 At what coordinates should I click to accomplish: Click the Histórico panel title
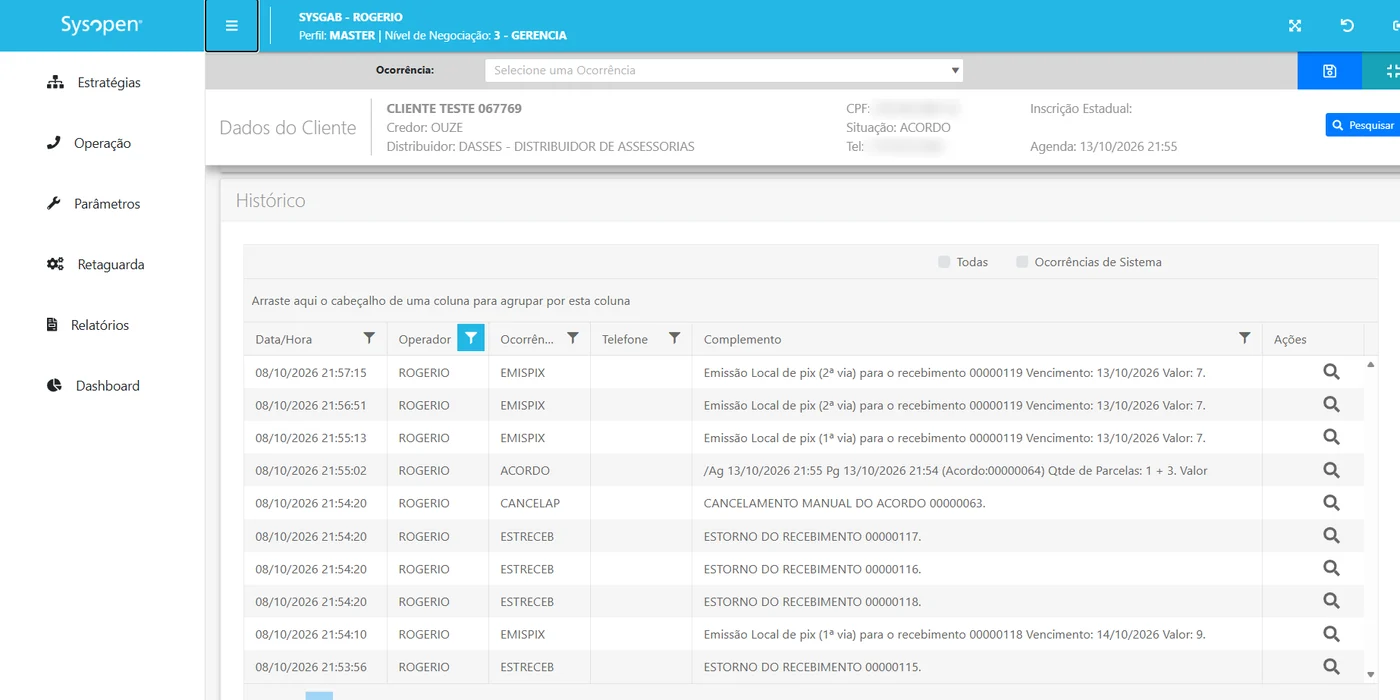[x=270, y=200]
